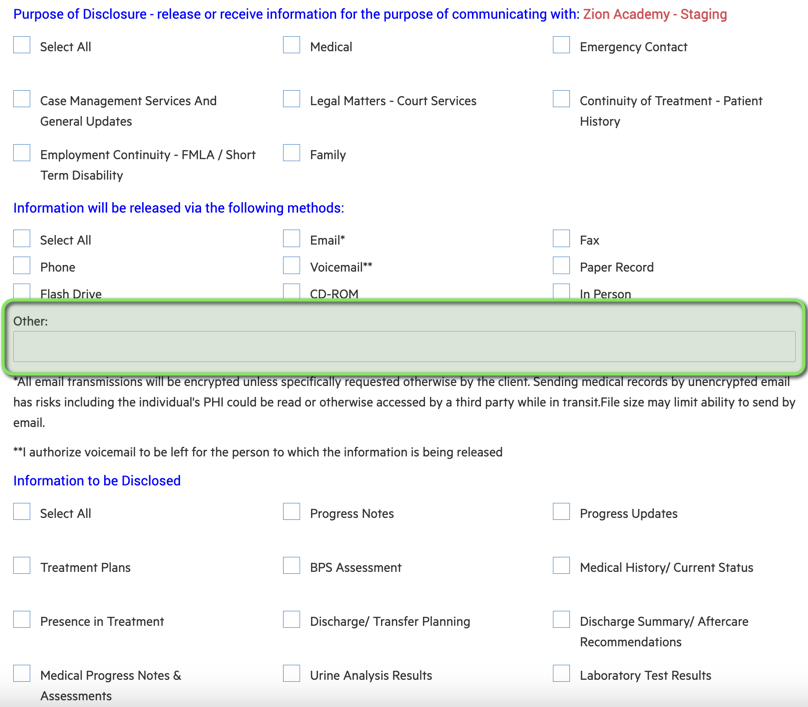The image size is (808, 707).
Task: Enable the Progress Updates checkbox
Action: pyautogui.click(x=561, y=512)
